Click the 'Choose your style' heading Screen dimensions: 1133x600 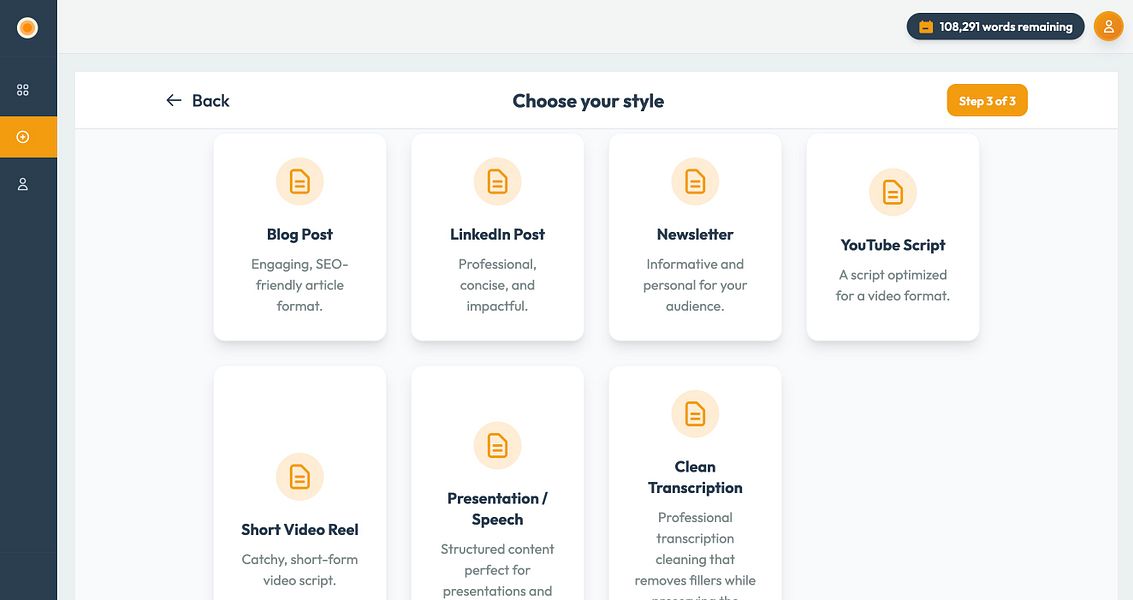click(x=588, y=100)
